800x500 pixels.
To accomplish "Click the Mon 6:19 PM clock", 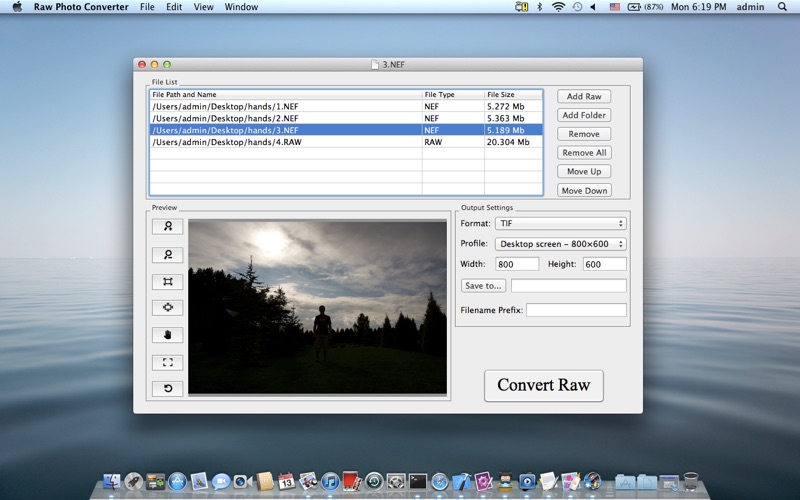I will pyautogui.click(x=698, y=7).
